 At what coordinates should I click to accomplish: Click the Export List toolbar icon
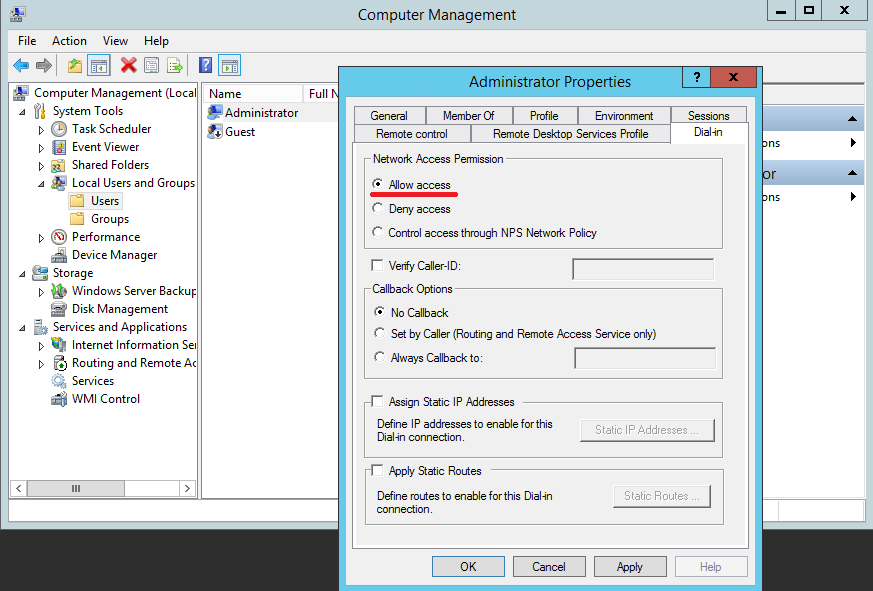pyautogui.click(x=175, y=66)
